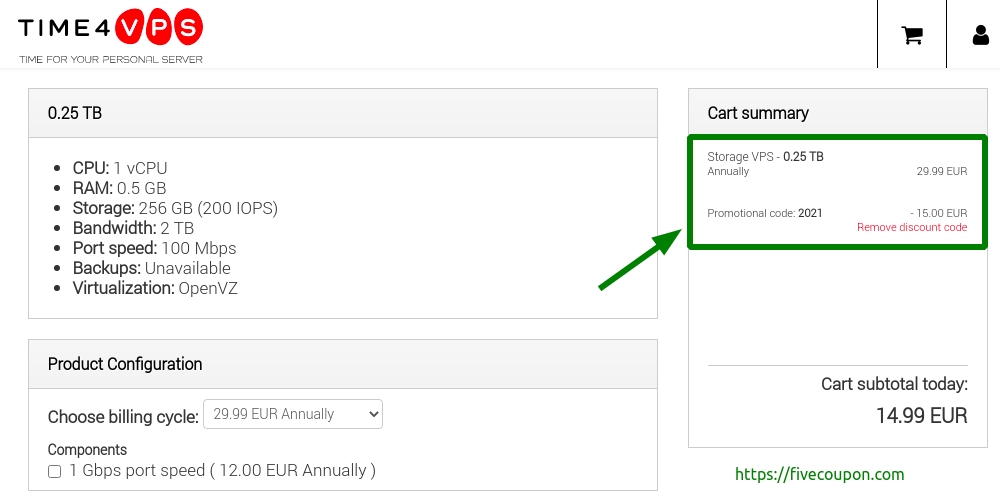
Task: Click the 0.25 TB panel heading
Action: pyautogui.click(x=75, y=113)
